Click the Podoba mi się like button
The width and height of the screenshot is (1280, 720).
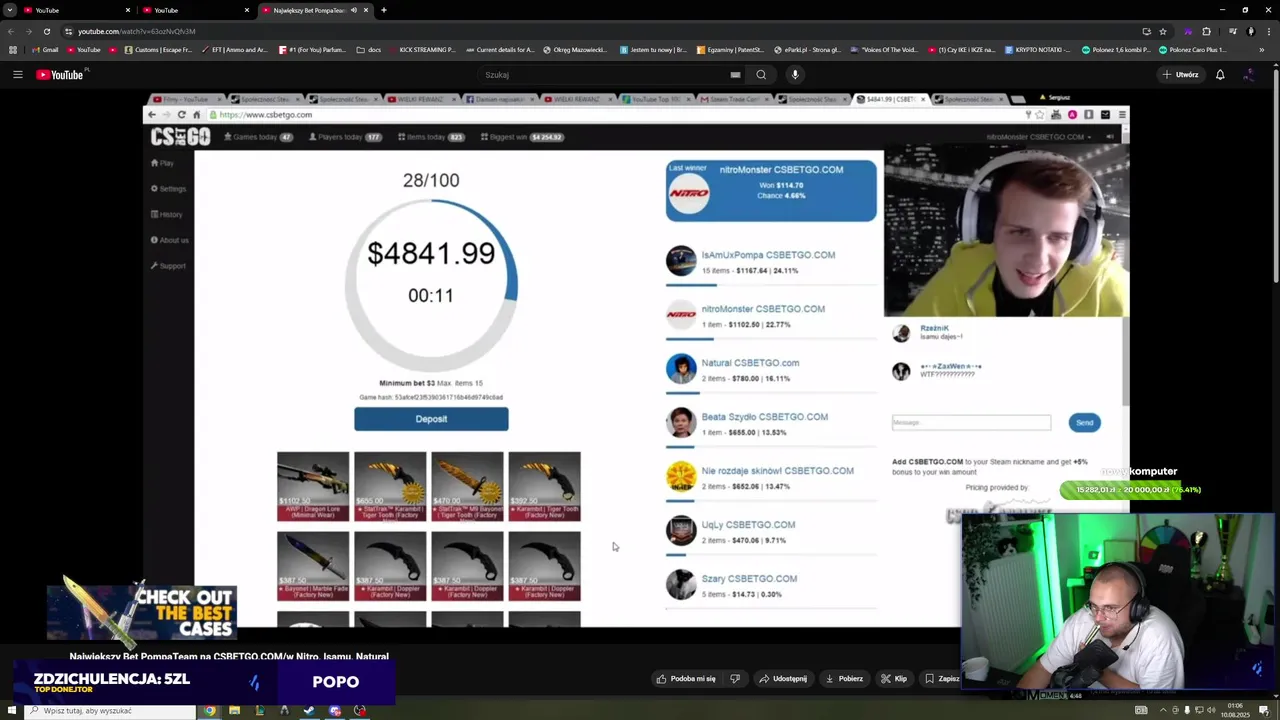point(686,678)
